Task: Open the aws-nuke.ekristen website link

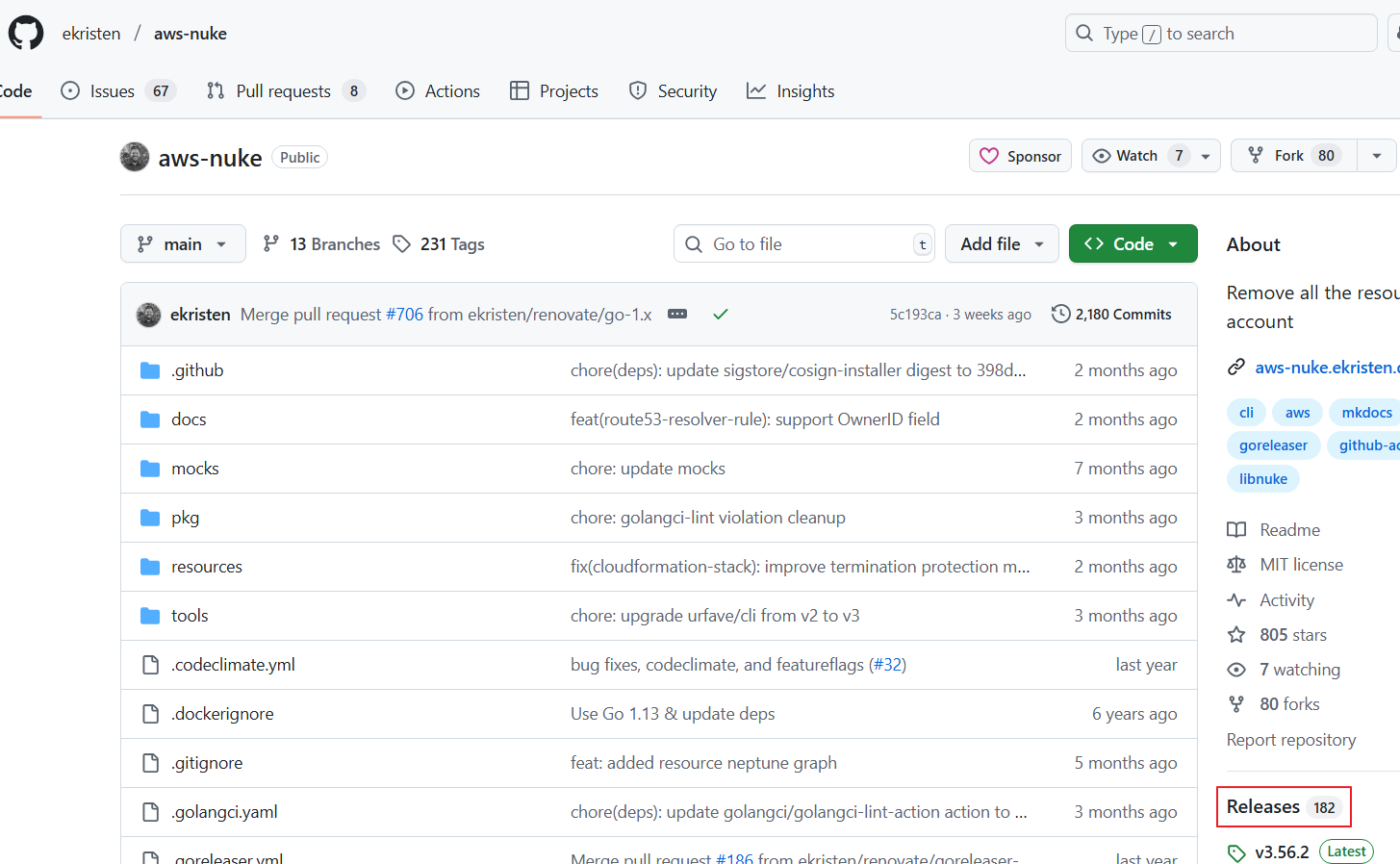Action: (x=1327, y=368)
